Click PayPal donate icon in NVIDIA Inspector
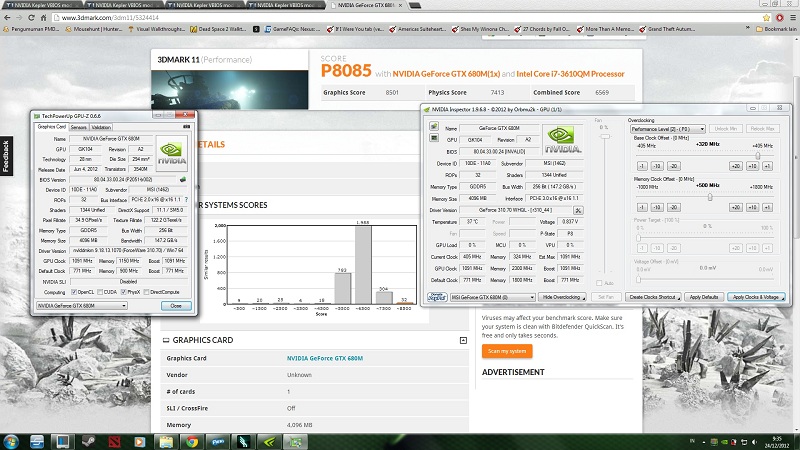Screen dimensions: 800x450 pyautogui.click(x=436, y=297)
